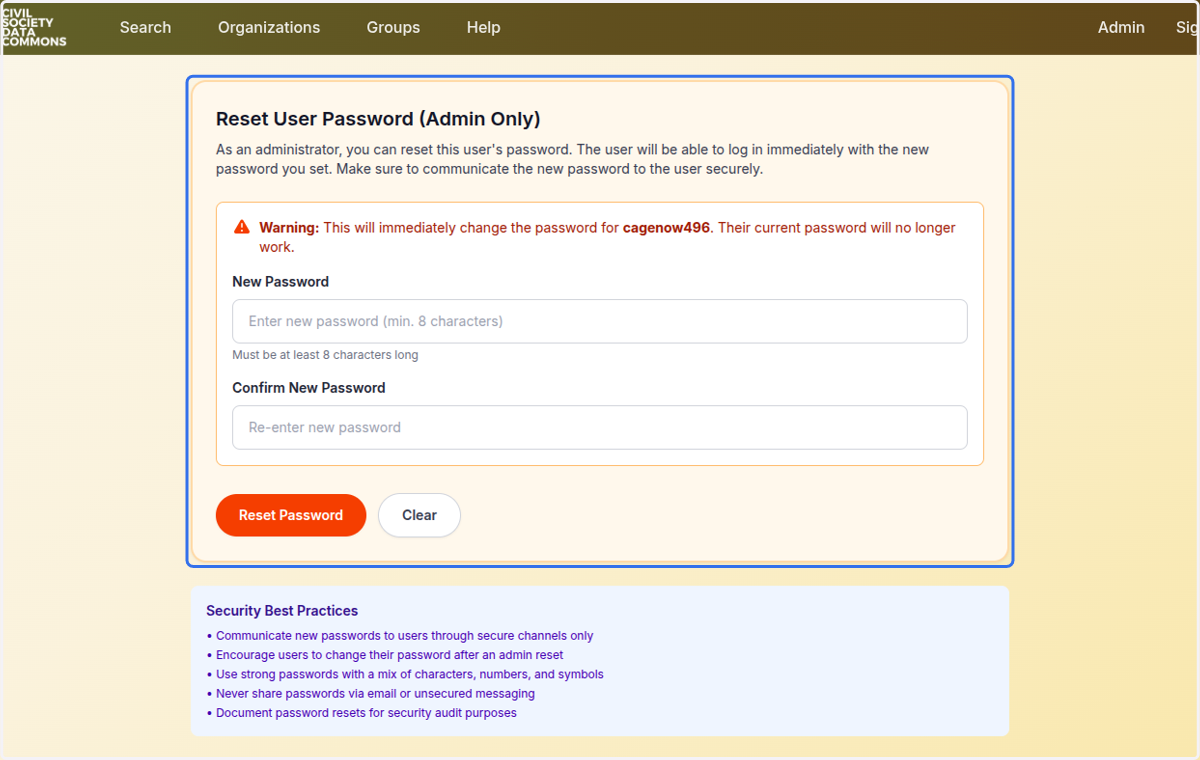Open the Help nav link

tap(483, 28)
